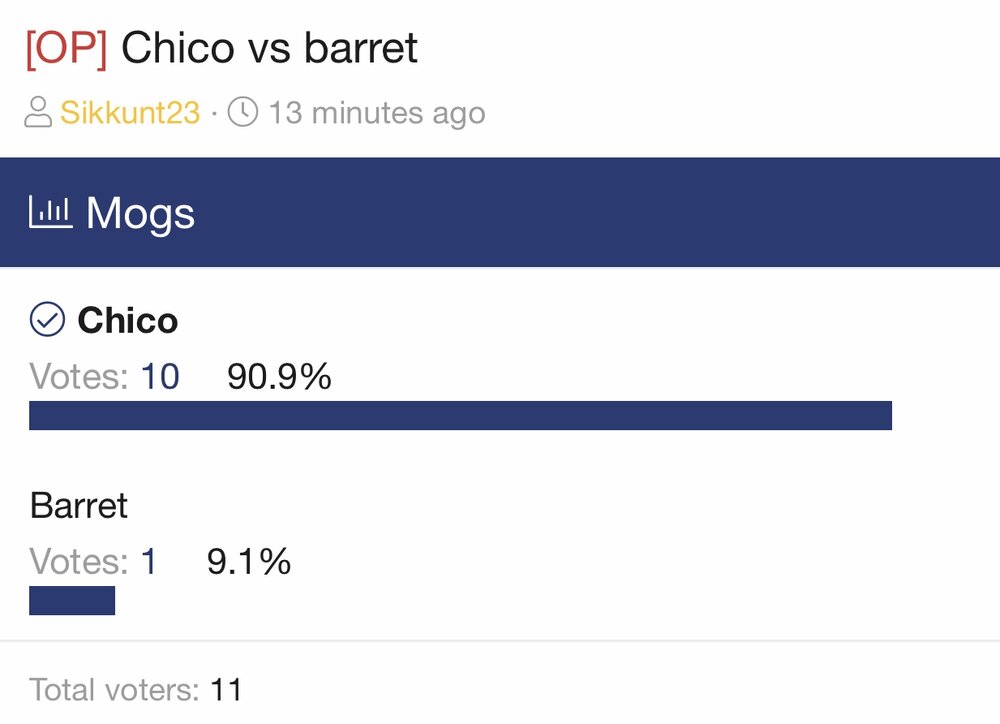1000x724 pixels.
Task: Click the "Total voters: 11" count
Action: (x=136, y=689)
